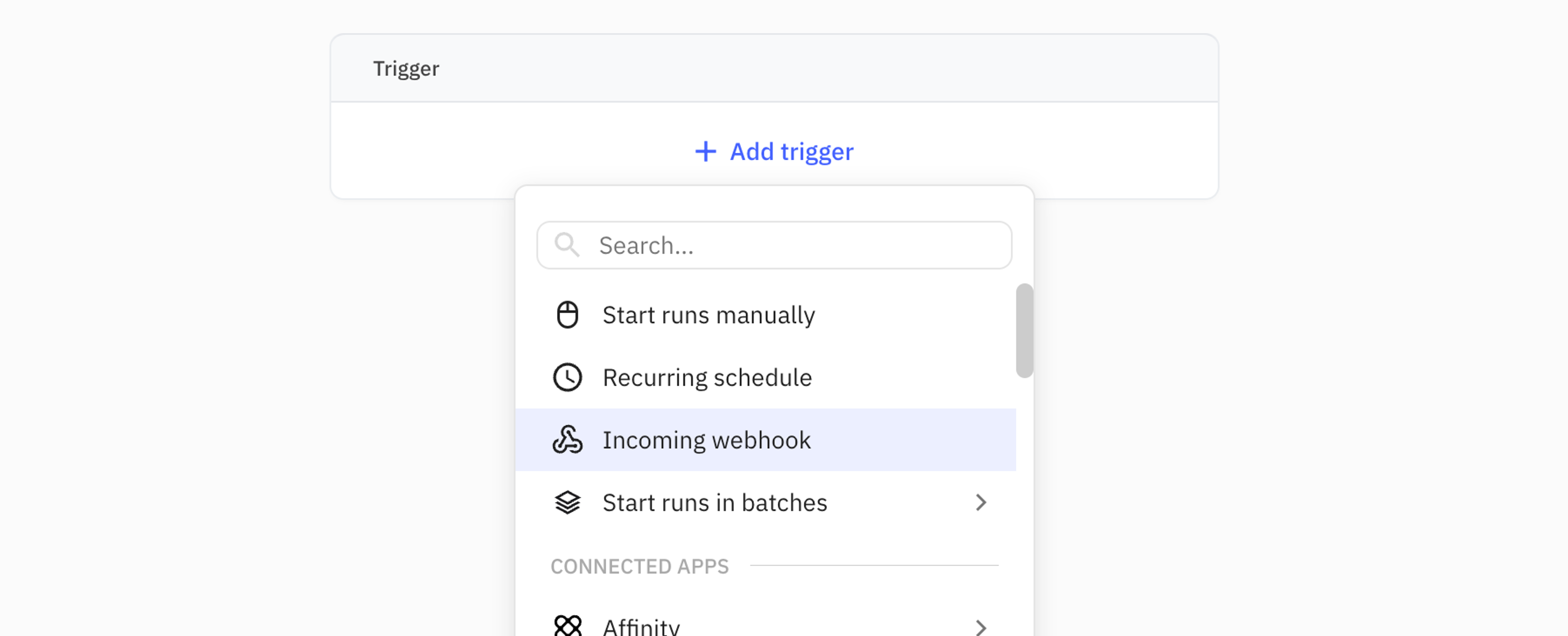Expand the Start runs in batches submenu

click(x=715, y=502)
